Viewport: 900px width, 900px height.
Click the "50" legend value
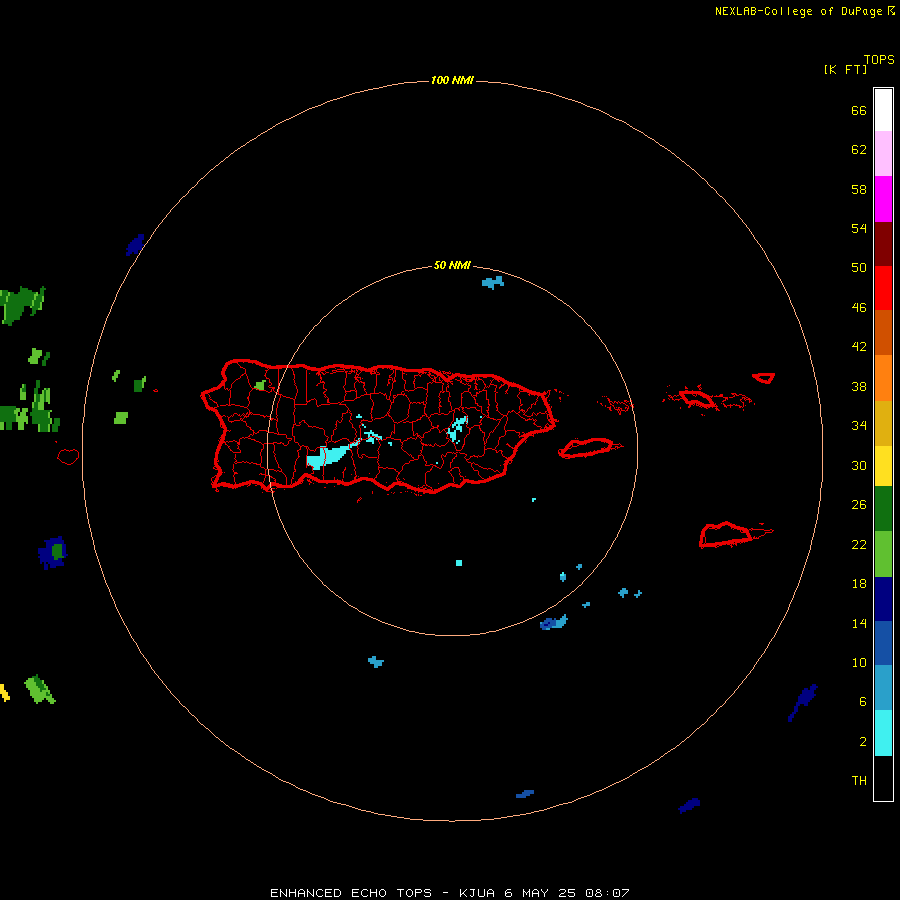[x=859, y=267]
